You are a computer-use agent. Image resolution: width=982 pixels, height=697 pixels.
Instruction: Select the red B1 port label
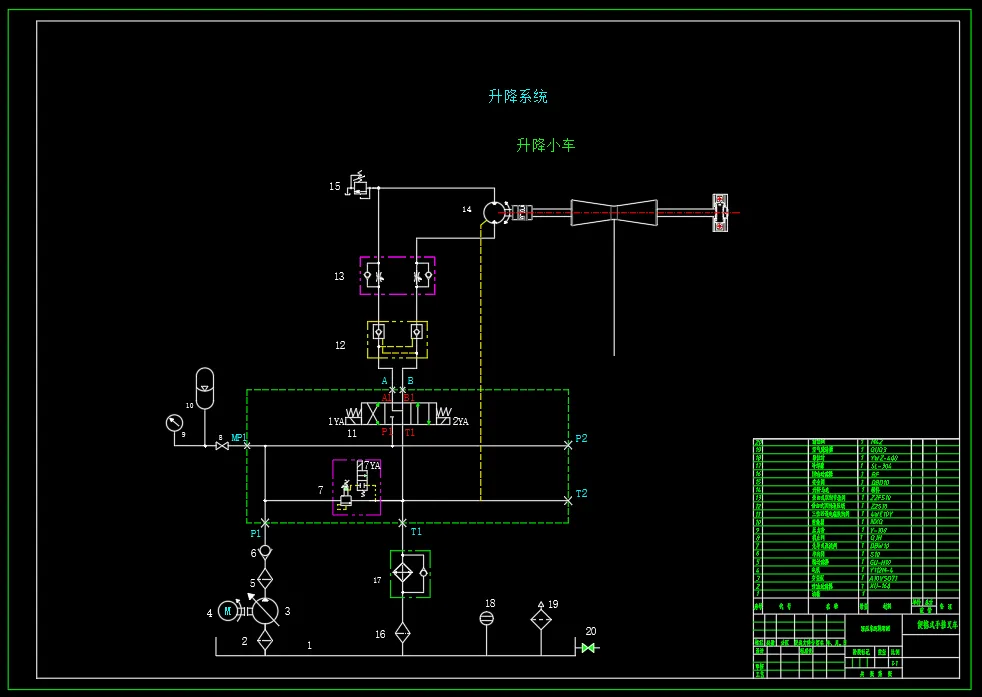click(409, 398)
